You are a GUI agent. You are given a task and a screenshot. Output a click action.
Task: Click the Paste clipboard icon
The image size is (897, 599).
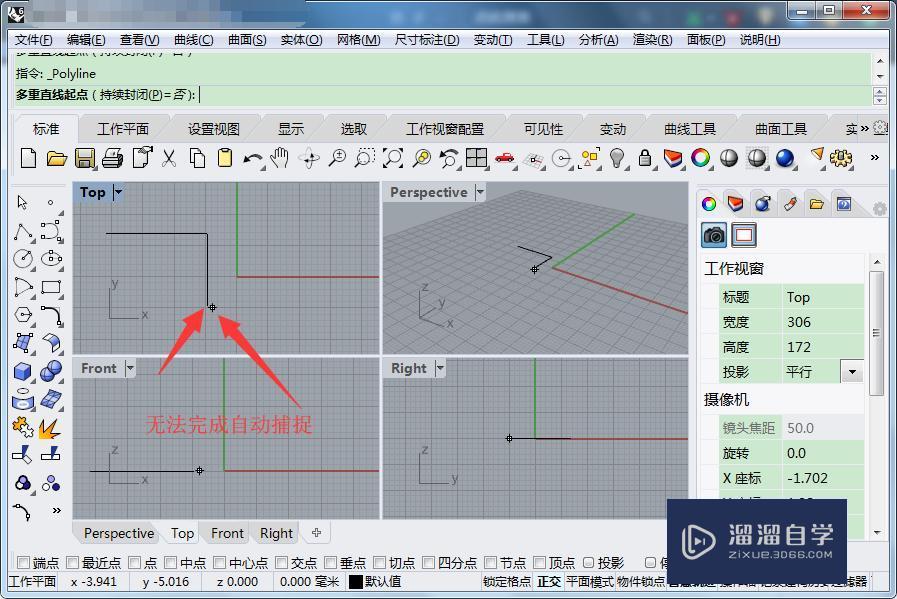coord(225,158)
